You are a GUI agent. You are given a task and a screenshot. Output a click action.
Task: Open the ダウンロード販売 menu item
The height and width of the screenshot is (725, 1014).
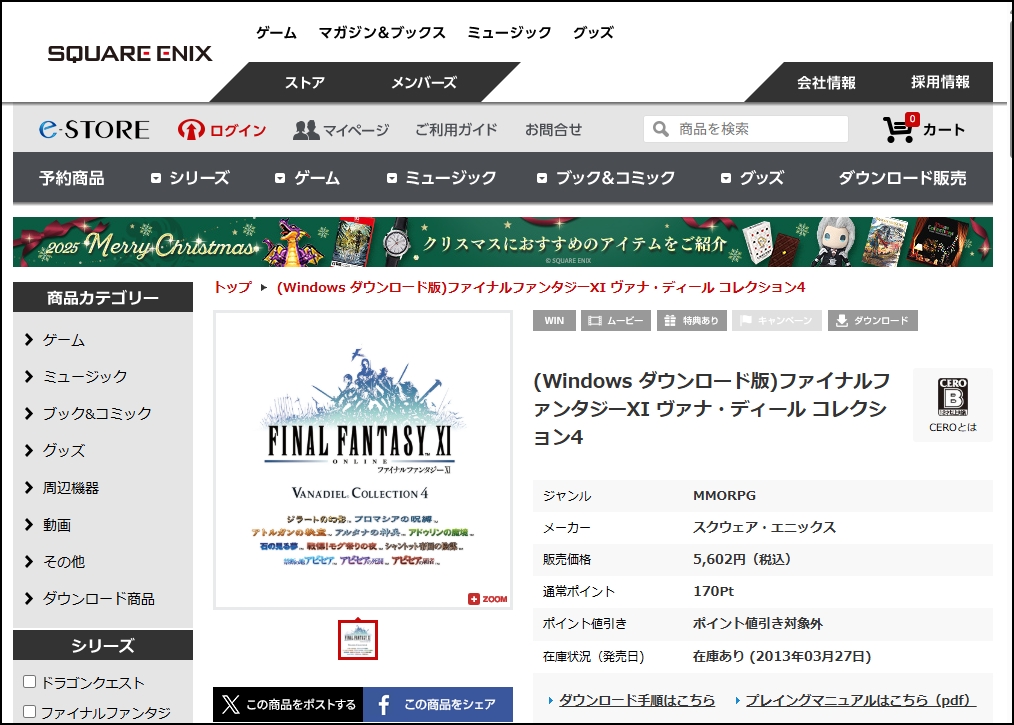[x=902, y=178]
